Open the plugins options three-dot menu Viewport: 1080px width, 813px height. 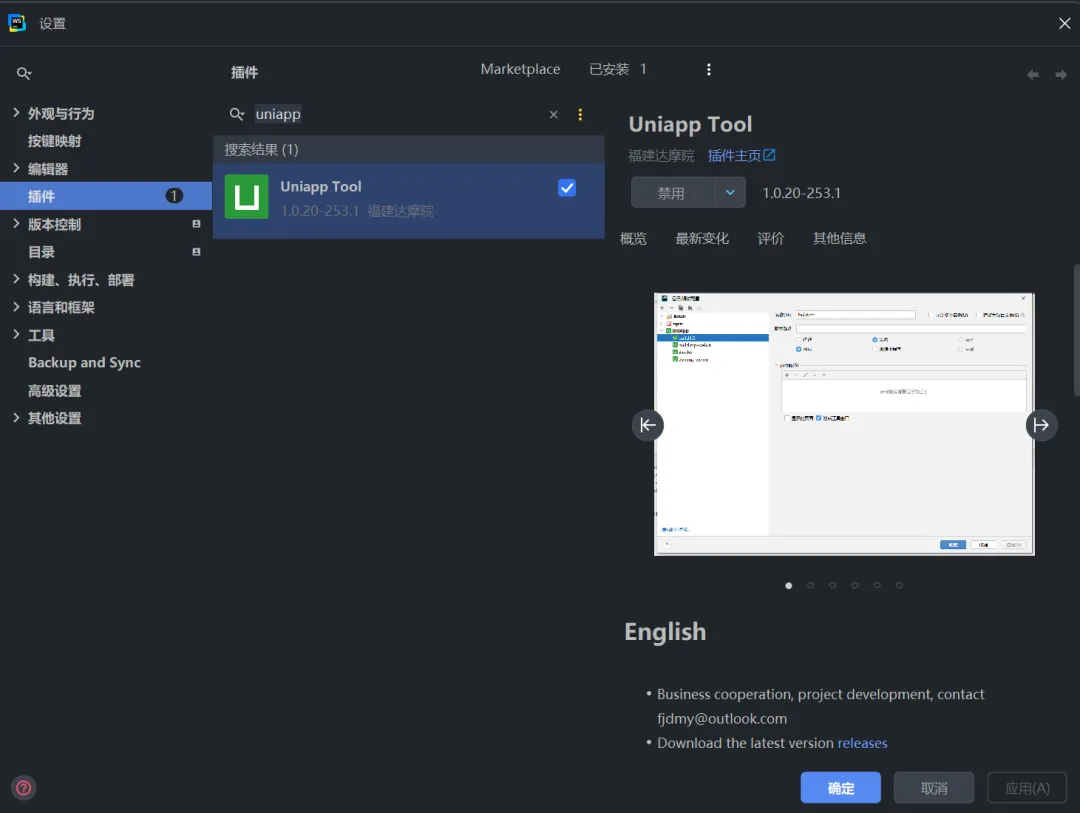(x=709, y=70)
